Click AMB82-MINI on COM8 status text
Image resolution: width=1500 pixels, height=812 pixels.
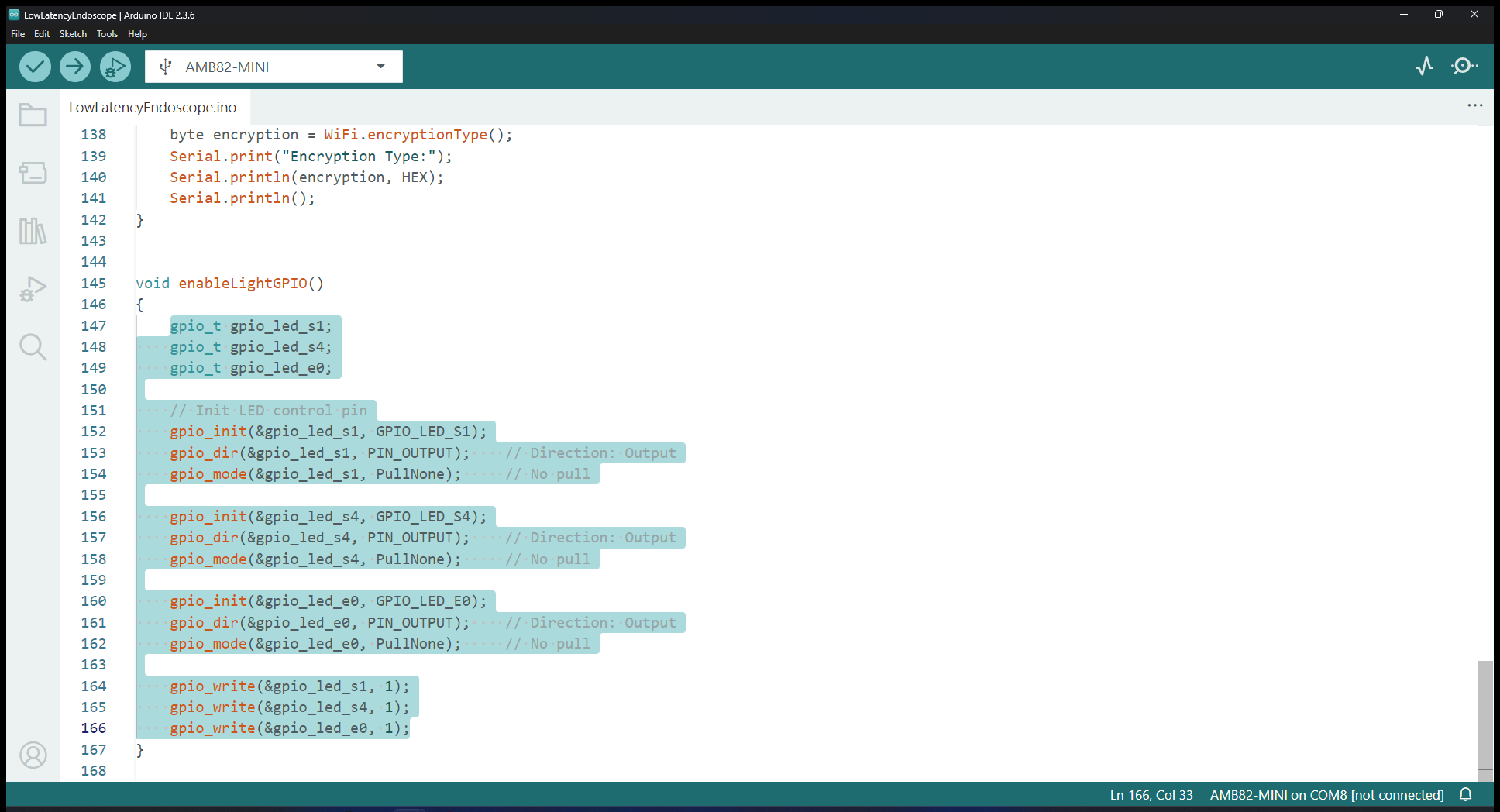click(1326, 795)
